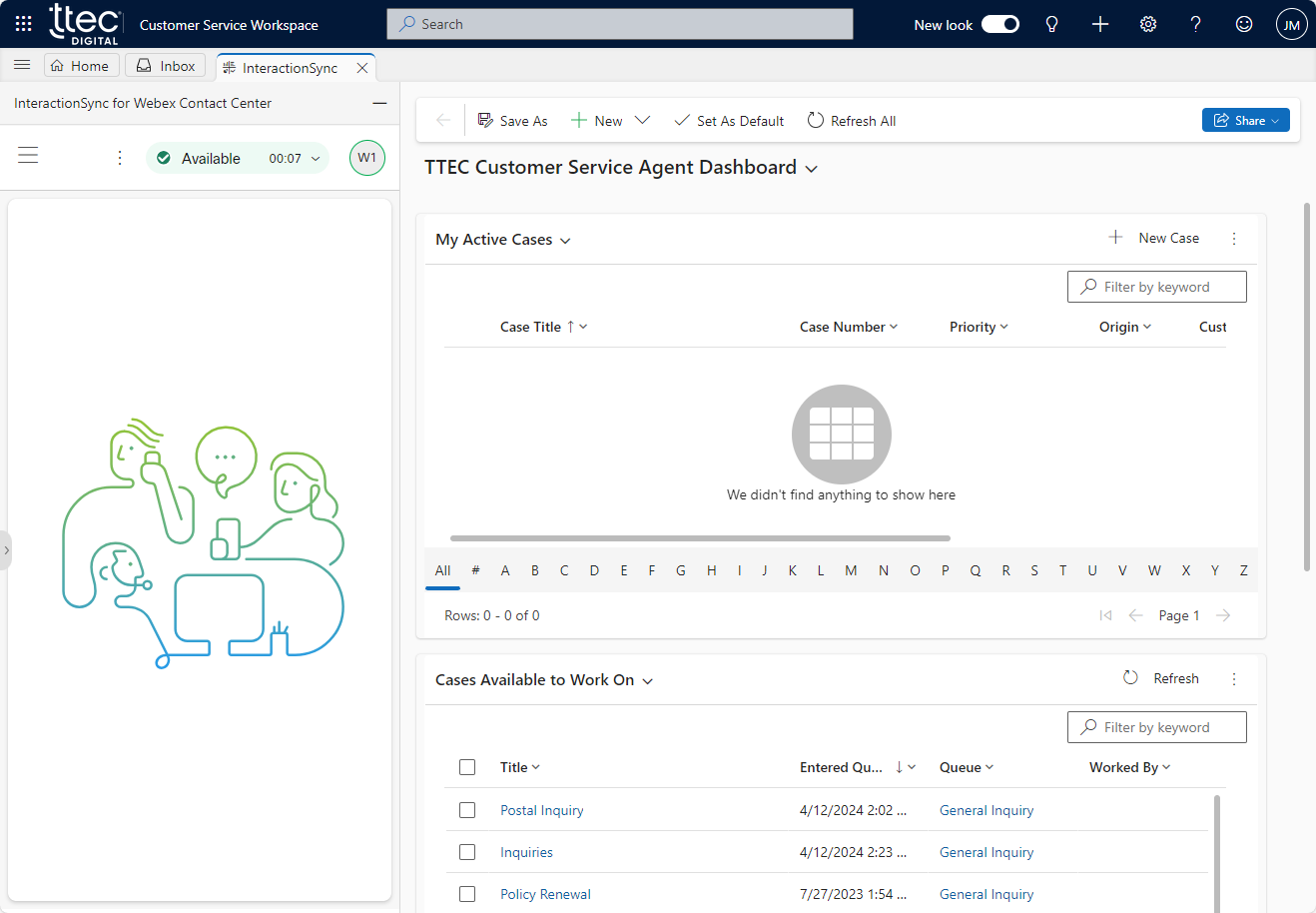Go to the Home tab
The height and width of the screenshot is (913, 1316).
click(81, 66)
